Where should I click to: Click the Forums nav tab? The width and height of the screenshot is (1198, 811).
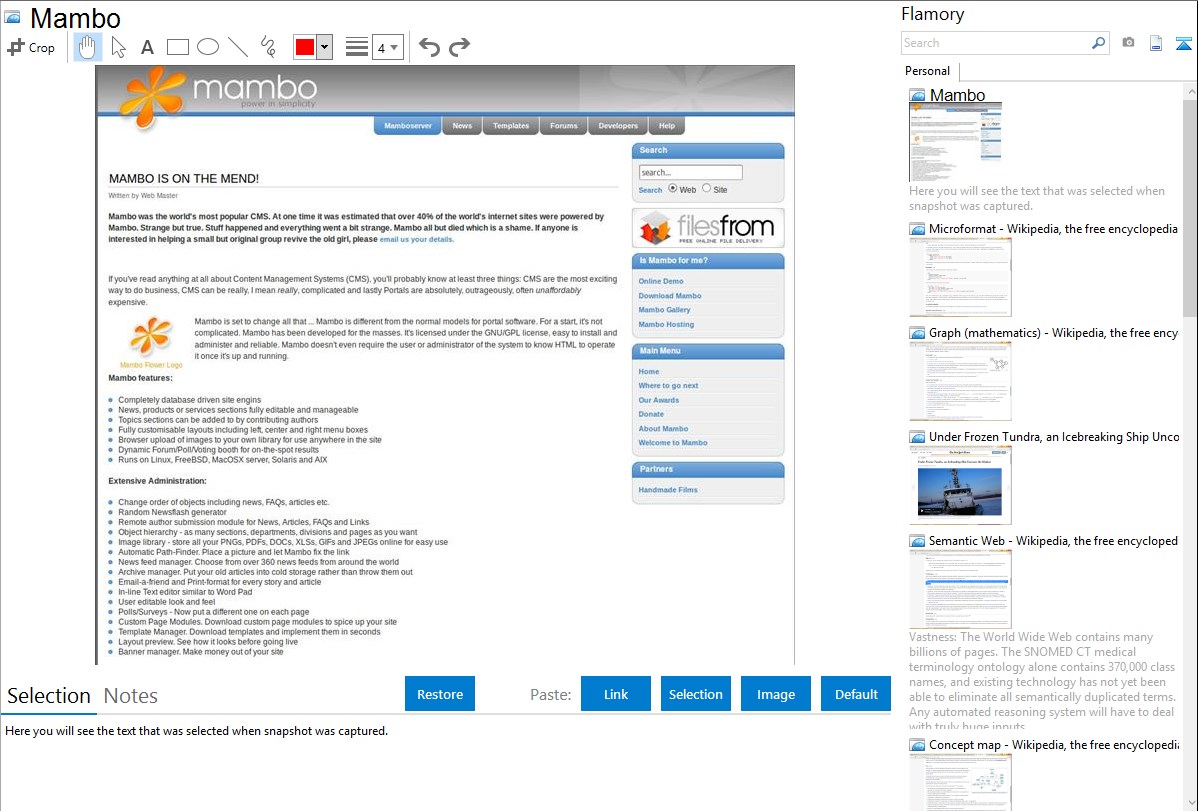(564, 125)
